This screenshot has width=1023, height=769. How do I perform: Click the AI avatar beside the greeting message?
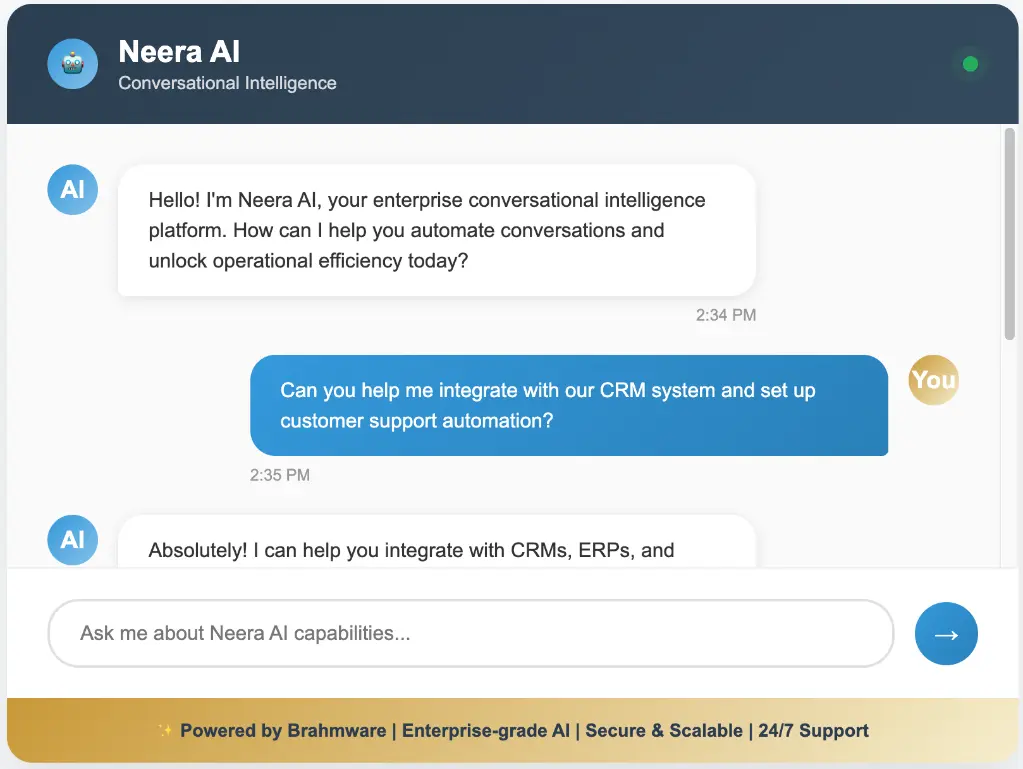pyautogui.click(x=72, y=190)
